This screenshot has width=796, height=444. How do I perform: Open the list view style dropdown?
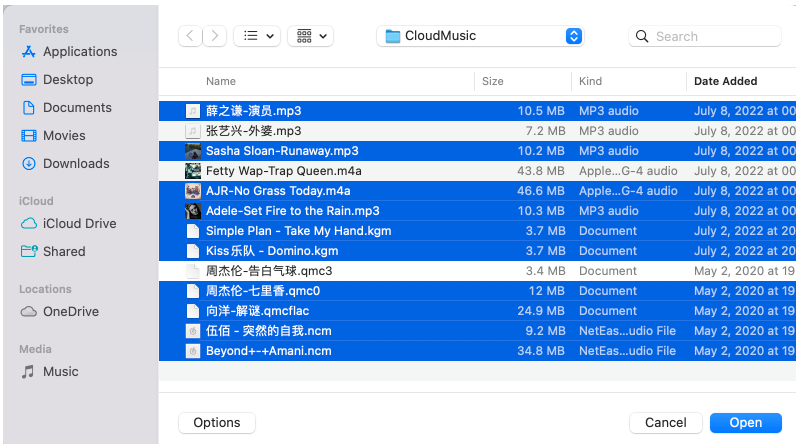tap(257, 36)
